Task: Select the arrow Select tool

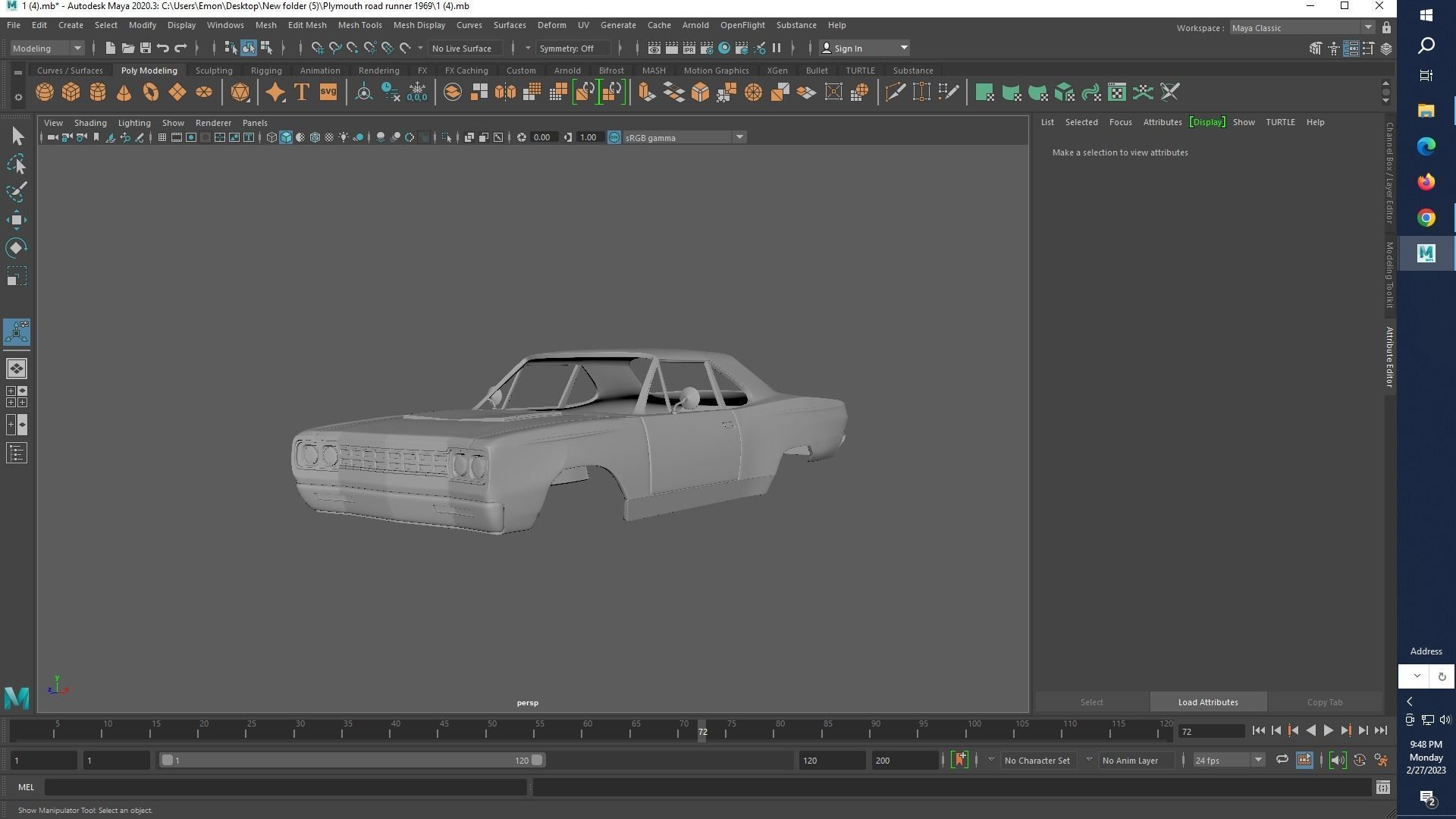Action: [17, 136]
